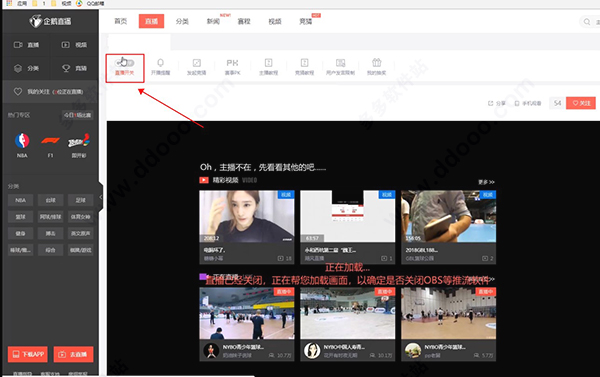Click the 我的抽奖 gift icon
This screenshot has height=377, width=600.
click(x=377, y=62)
